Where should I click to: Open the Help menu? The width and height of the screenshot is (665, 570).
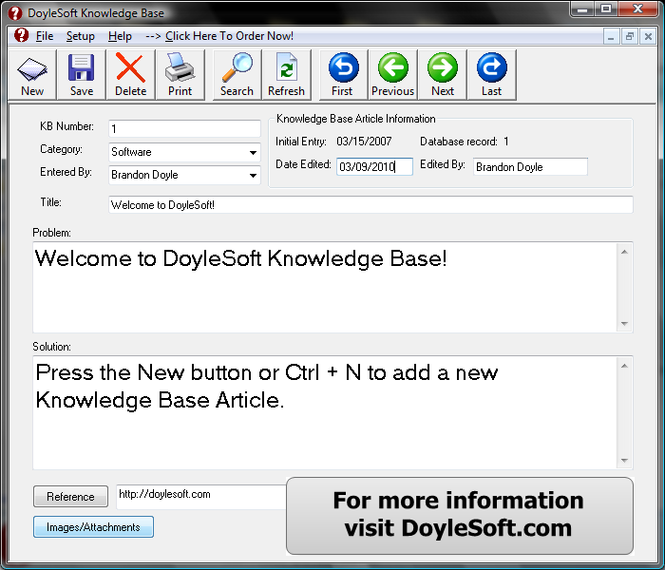pos(120,36)
